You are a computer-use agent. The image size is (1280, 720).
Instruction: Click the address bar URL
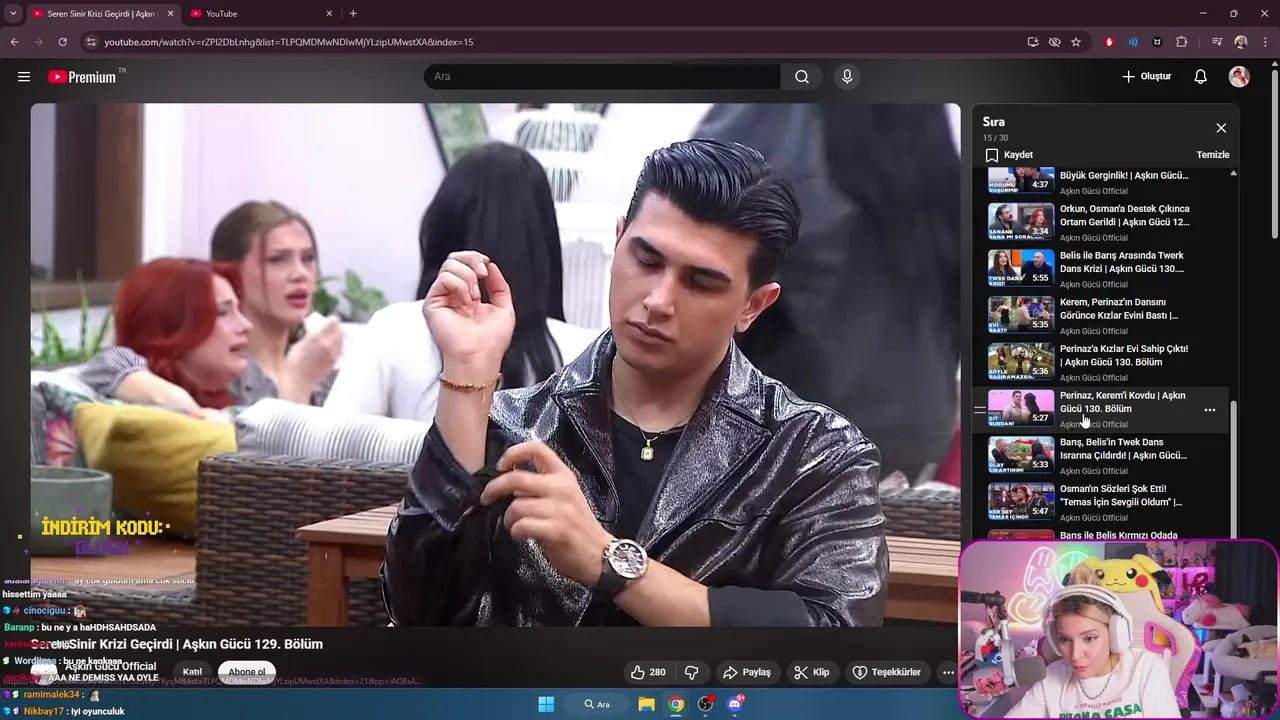click(x=289, y=42)
